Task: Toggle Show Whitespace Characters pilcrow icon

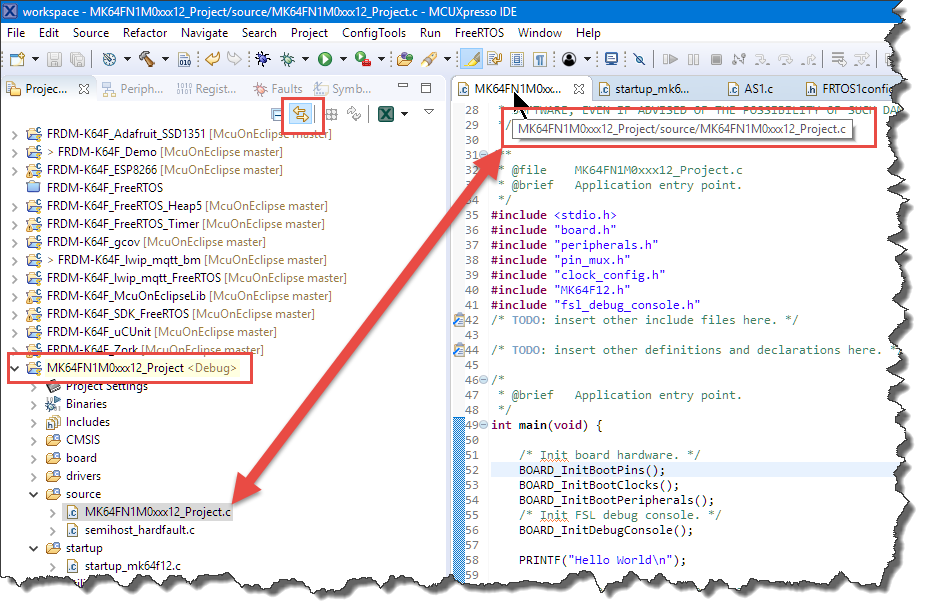Action: coord(540,60)
